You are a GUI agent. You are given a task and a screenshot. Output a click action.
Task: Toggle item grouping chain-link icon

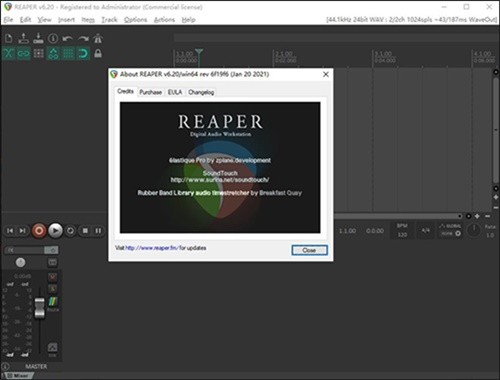(23, 53)
